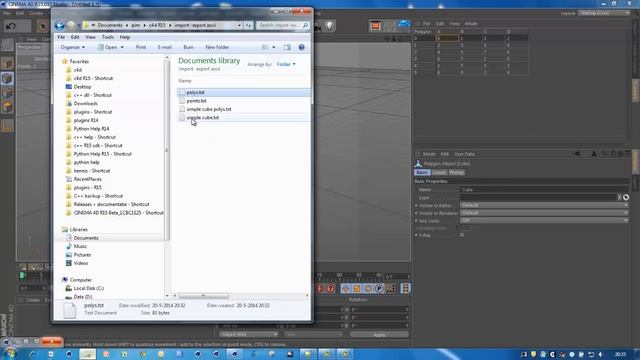Select the Music library
640x360 pixels.
click(80, 246)
